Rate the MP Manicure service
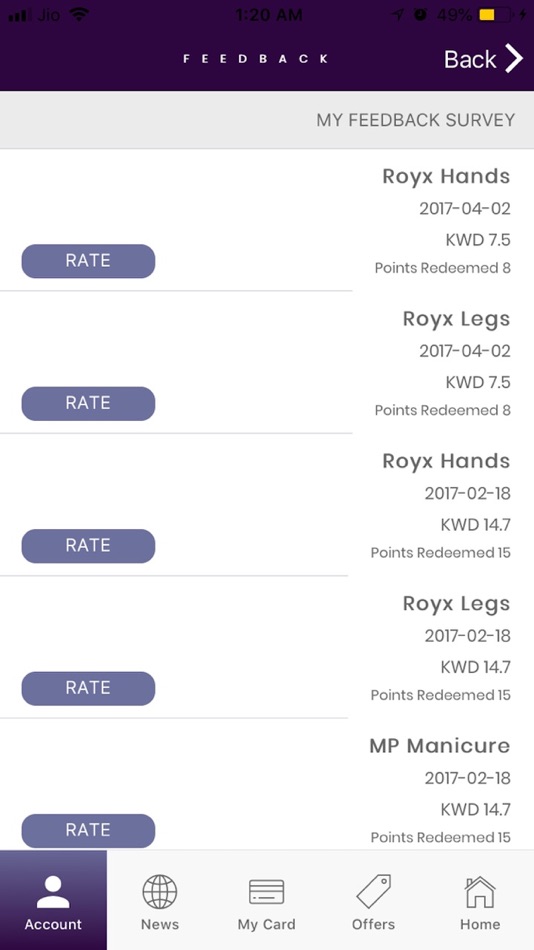Viewport: 534px width, 950px height. coord(88,831)
